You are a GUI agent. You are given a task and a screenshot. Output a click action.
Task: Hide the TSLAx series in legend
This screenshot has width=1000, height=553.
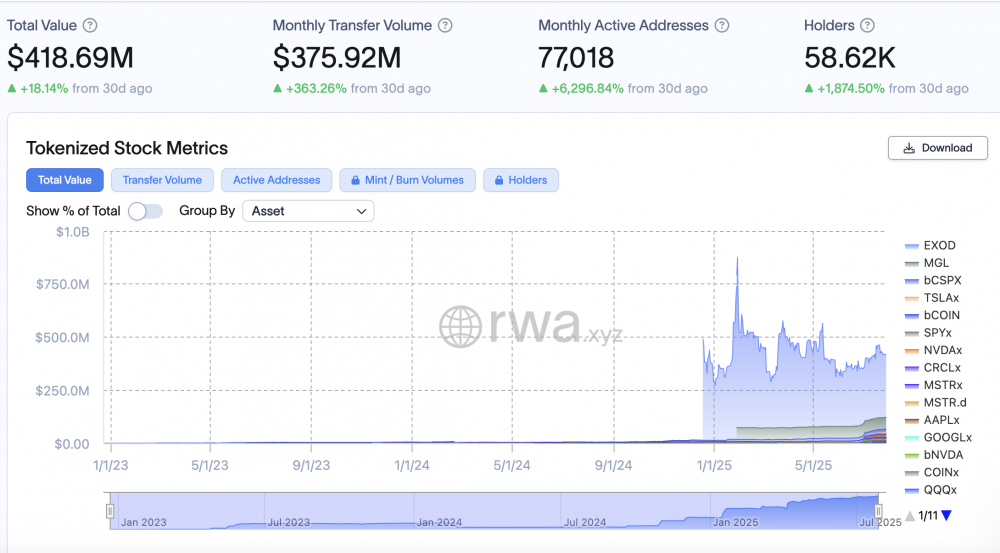932,298
